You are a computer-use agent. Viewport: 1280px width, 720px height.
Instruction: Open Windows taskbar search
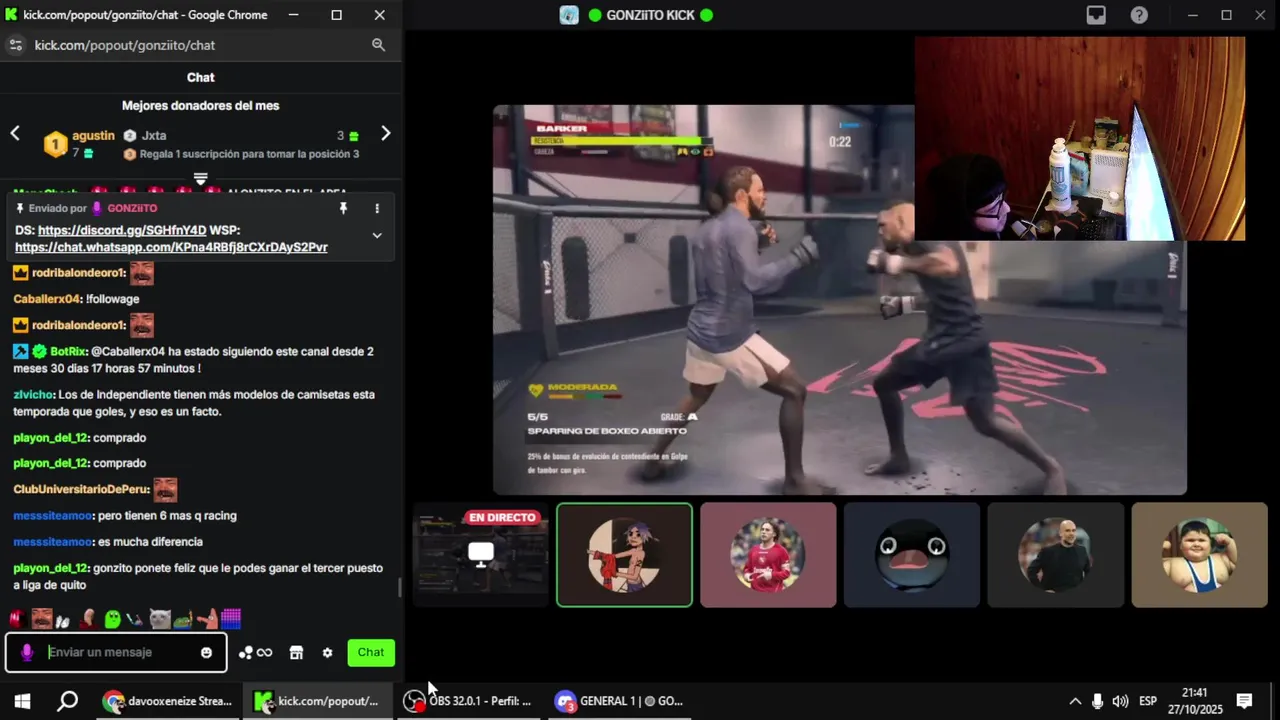67,701
